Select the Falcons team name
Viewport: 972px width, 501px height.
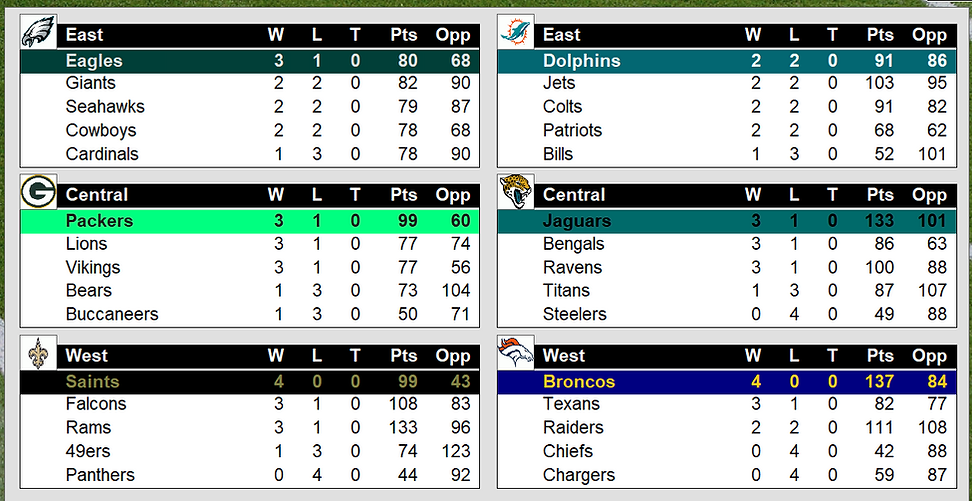[95, 404]
